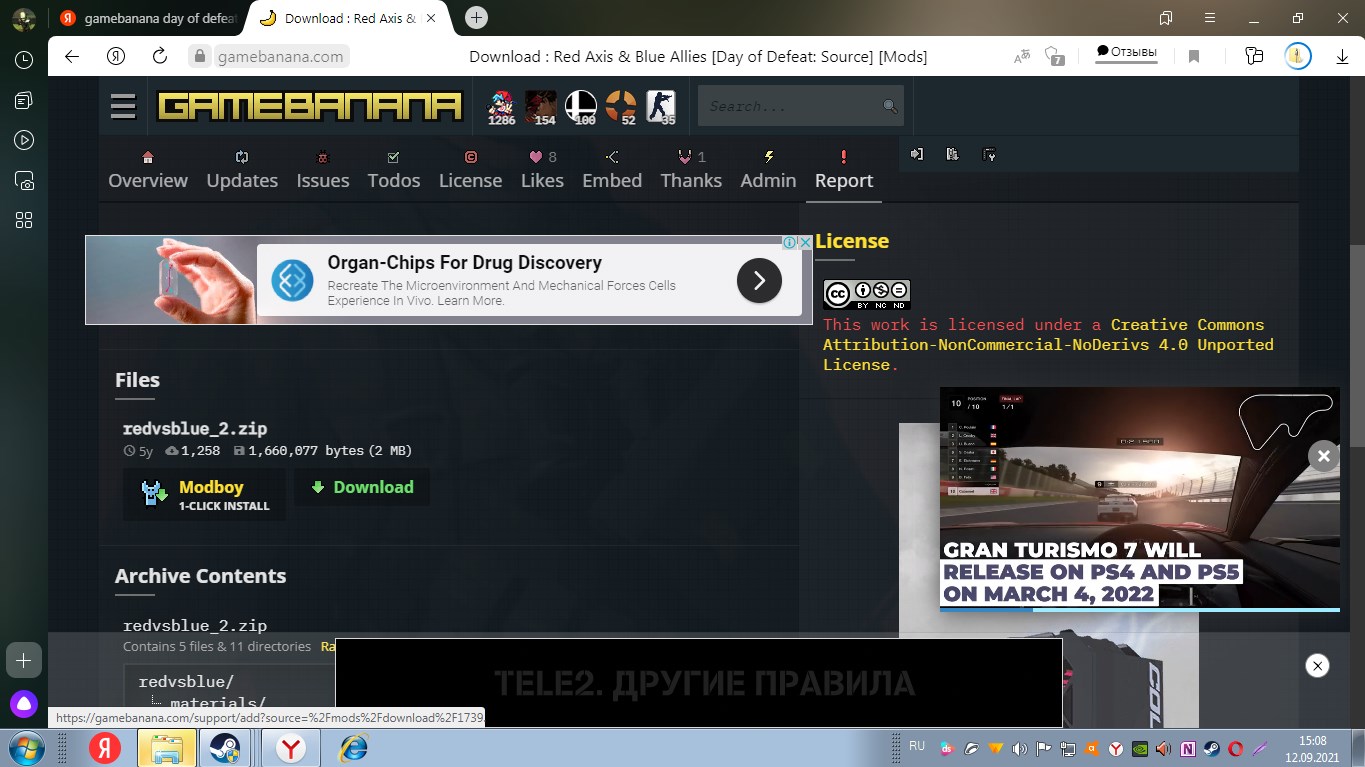Install with Modboy 1-click install
Screen dimensions: 1365x767
pos(205,495)
